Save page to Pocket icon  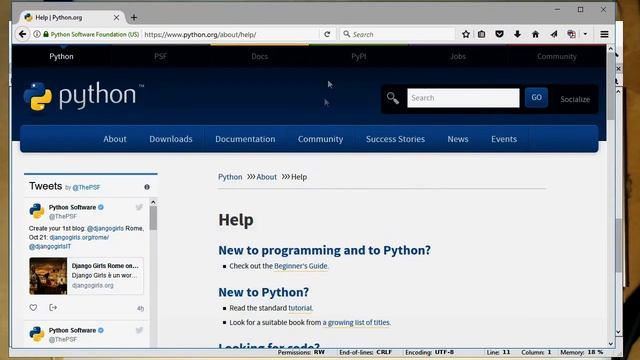[x=499, y=34]
